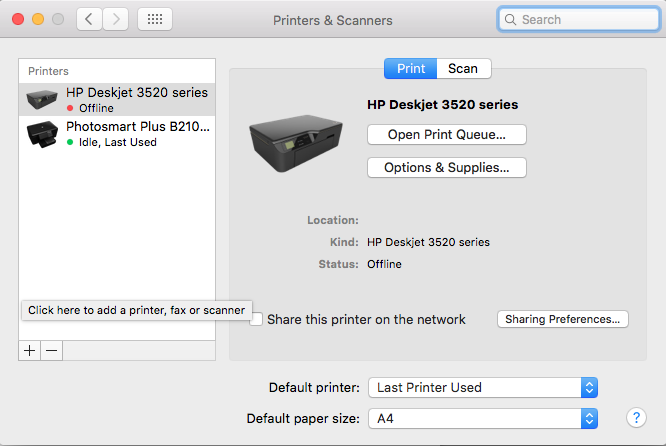The image size is (666, 446).
Task: Open Options & Supplies settings
Action: (446, 168)
